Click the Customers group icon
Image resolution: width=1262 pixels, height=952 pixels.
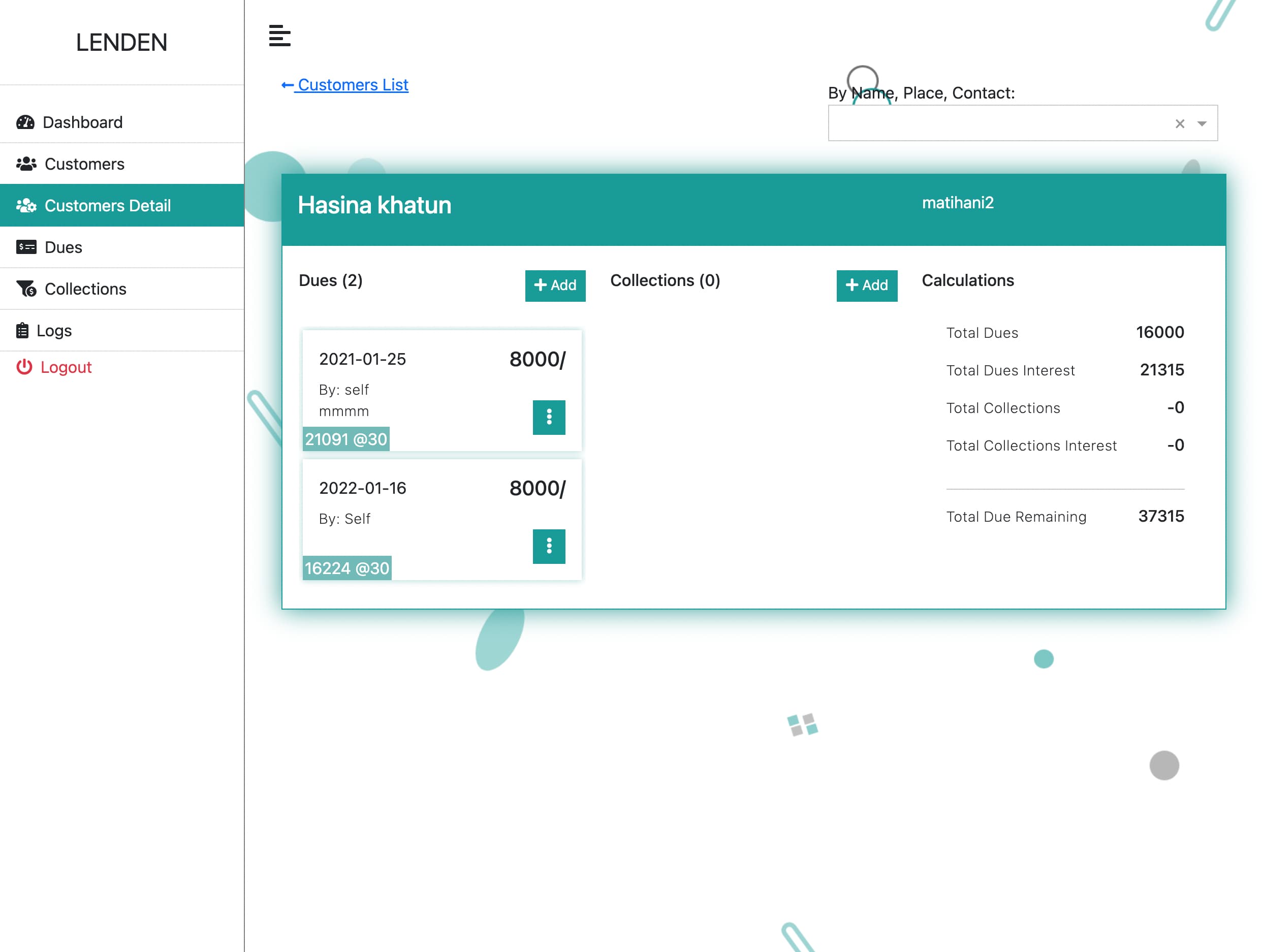coord(26,164)
